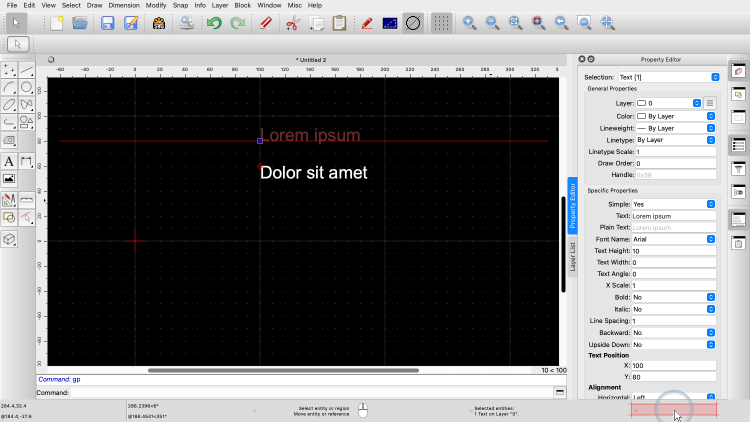This screenshot has height=422, width=750.
Task: Toggle the grid display button
Action: click(x=441, y=23)
